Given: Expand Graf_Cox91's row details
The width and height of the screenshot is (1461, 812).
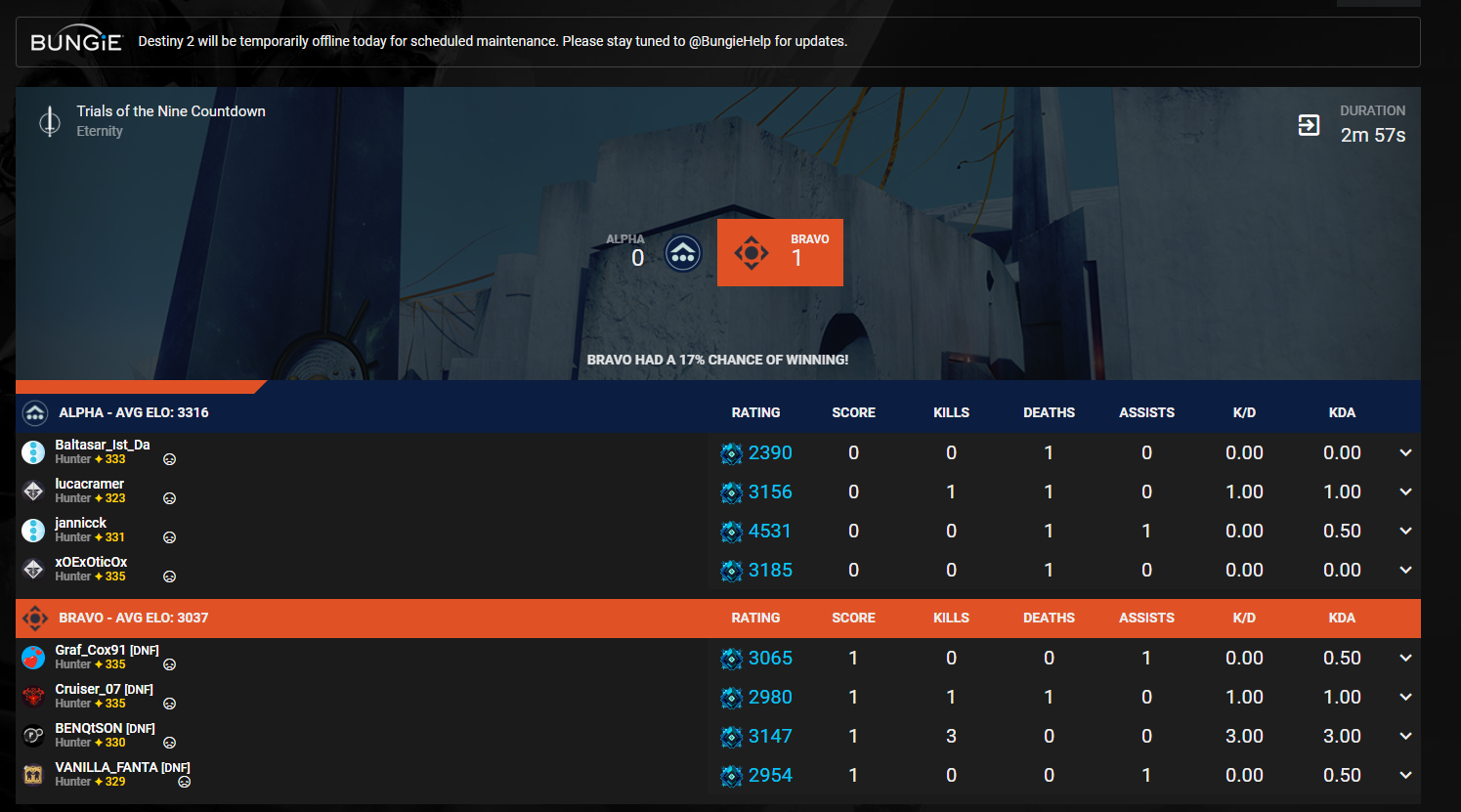Looking at the screenshot, I should 1405,658.
